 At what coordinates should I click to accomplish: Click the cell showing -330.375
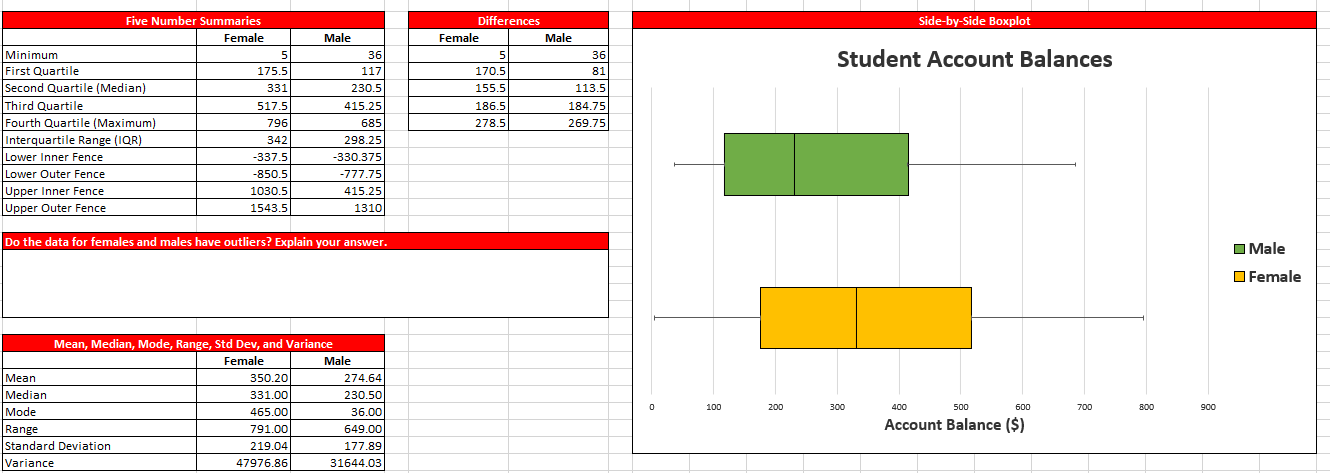pos(338,157)
